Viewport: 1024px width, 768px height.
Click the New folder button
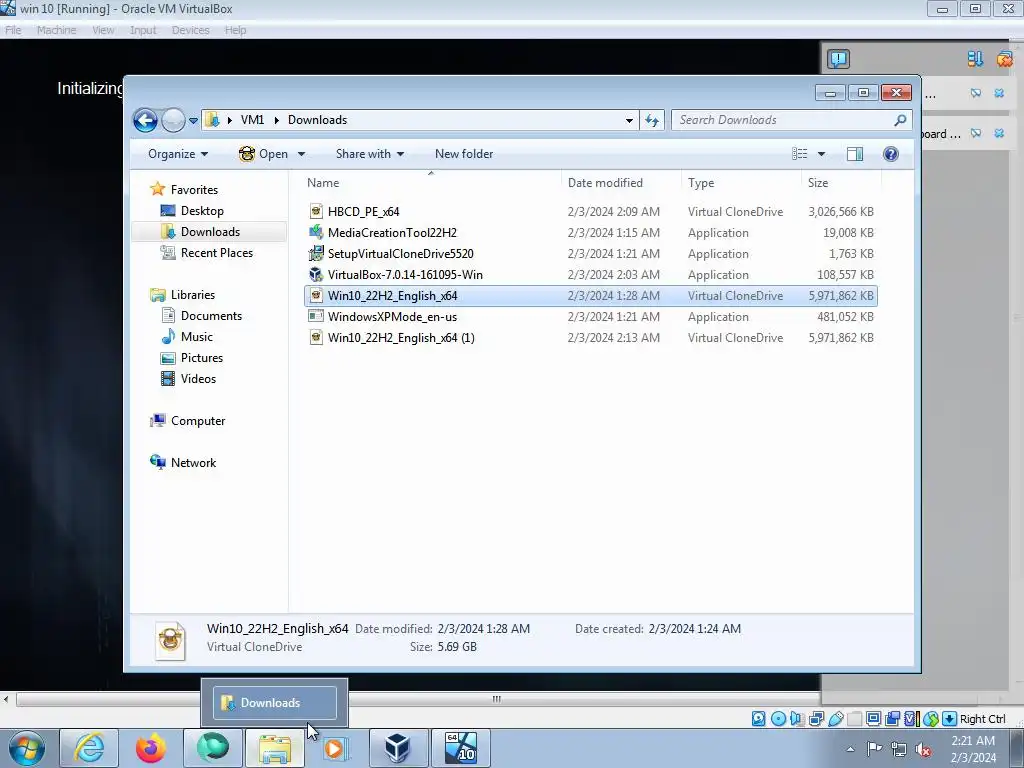point(464,154)
